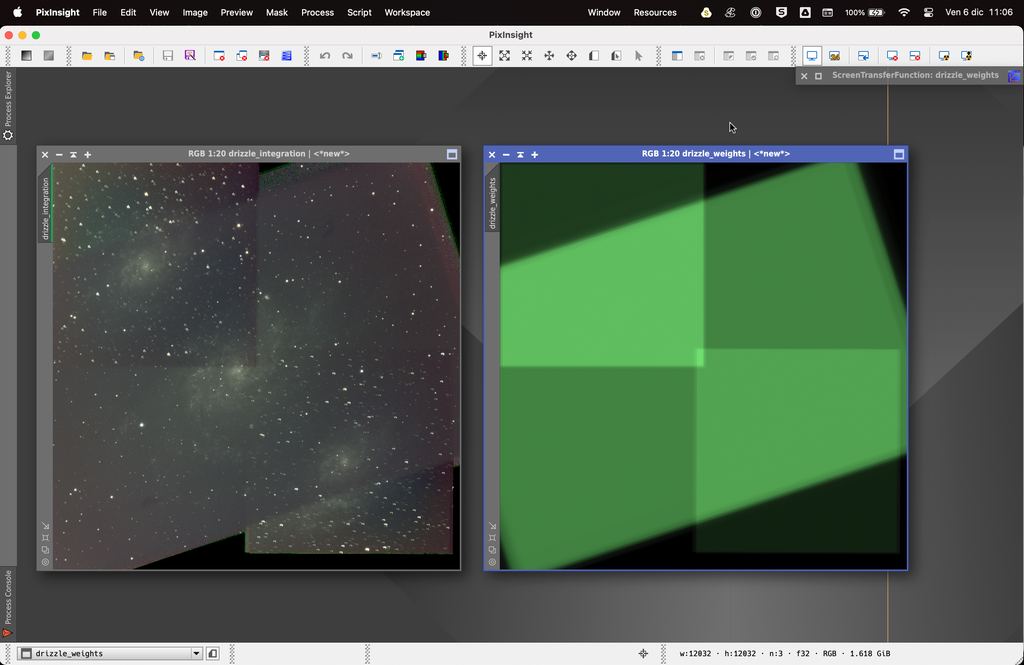Click the drizzle_weights vertical view tab
The image size is (1024, 665).
pyautogui.click(x=492, y=203)
